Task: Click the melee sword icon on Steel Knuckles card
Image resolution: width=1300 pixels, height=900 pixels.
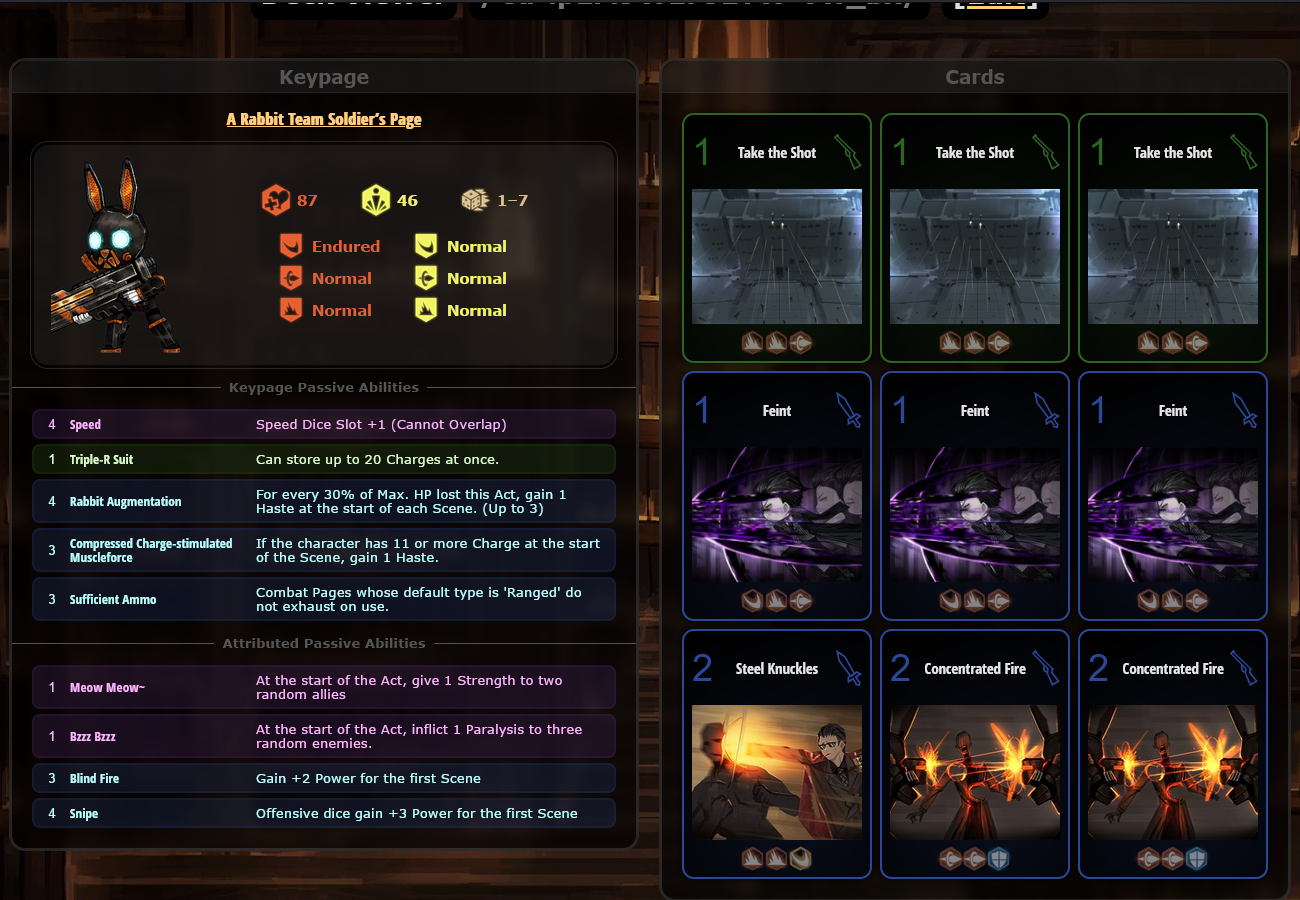Action: coord(849,668)
